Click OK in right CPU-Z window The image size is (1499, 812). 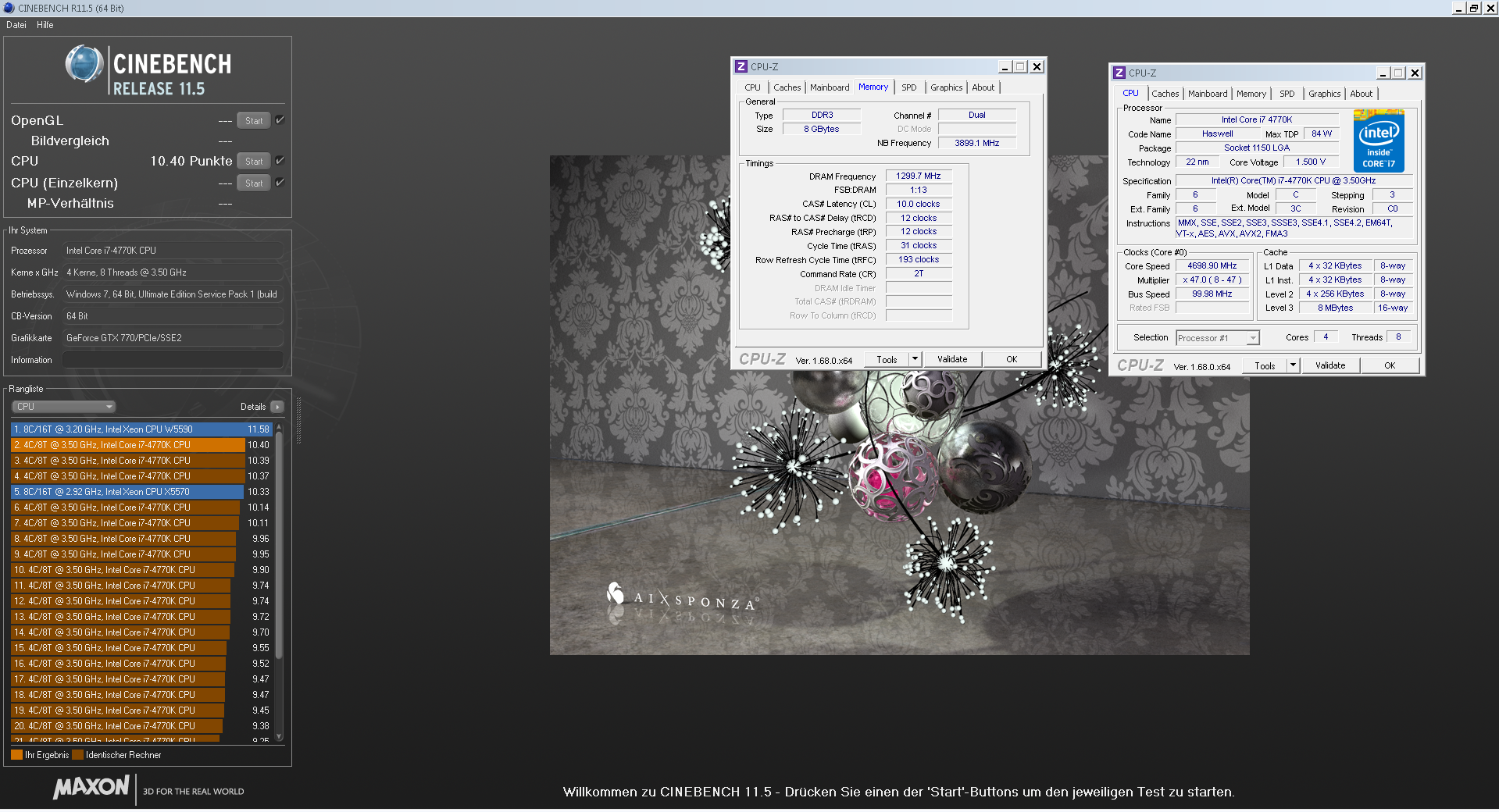coord(1390,366)
